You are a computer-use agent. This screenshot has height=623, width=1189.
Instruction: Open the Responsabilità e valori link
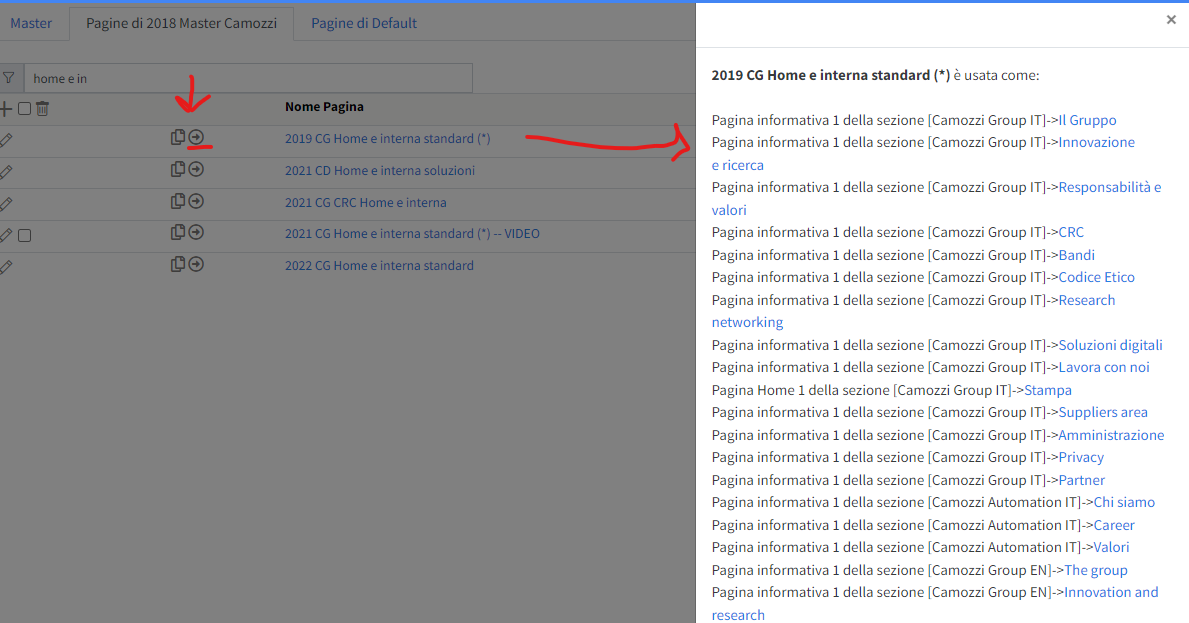coord(1109,186)
